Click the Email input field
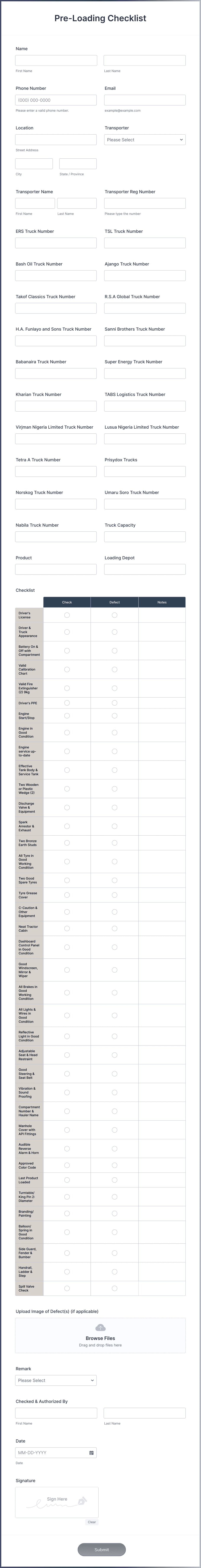The height and width of the screenshot is (1568, 201). tap(145, 100)
